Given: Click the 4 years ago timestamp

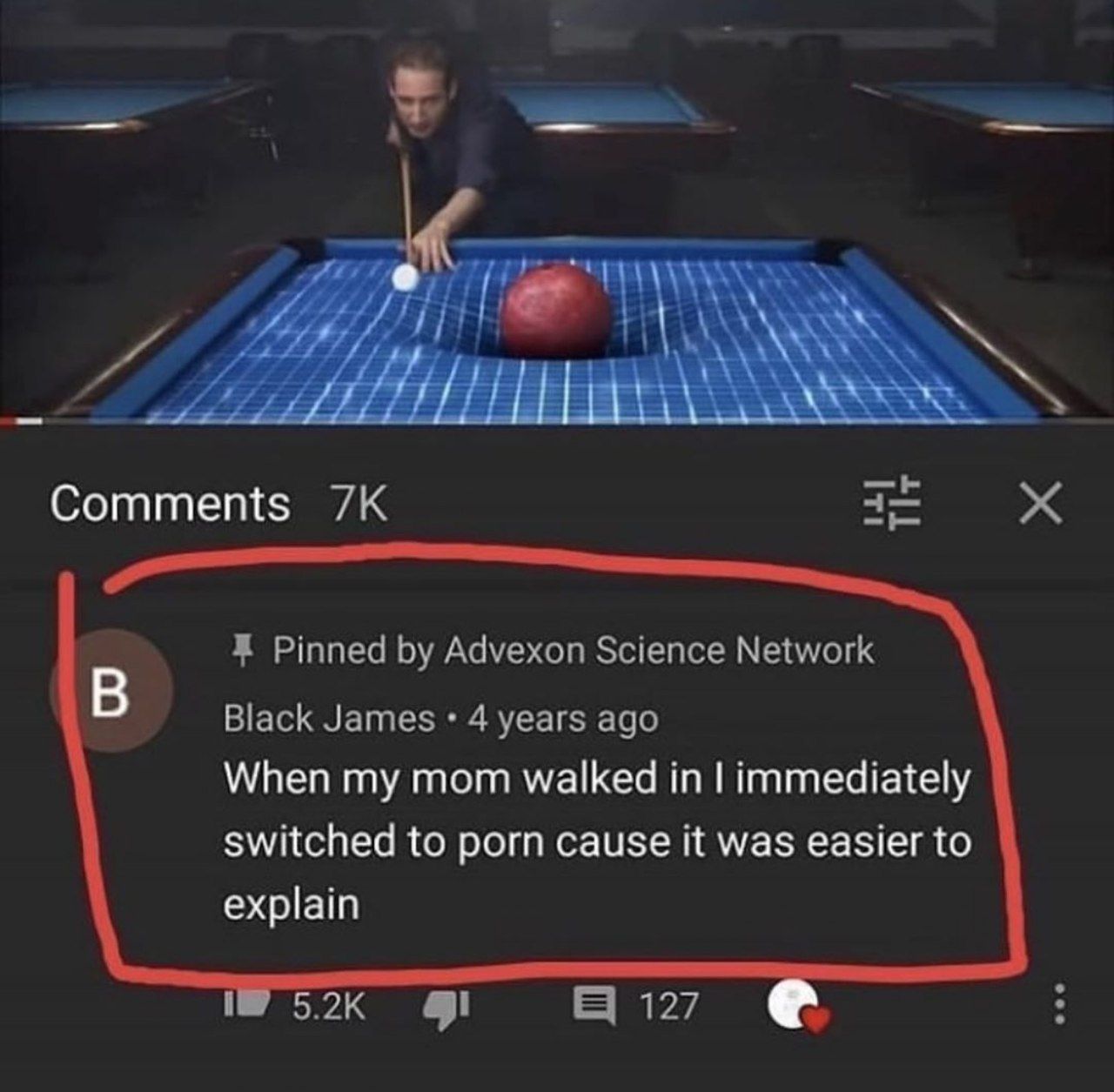Looking at the screenshot, I should coord(563,720).
